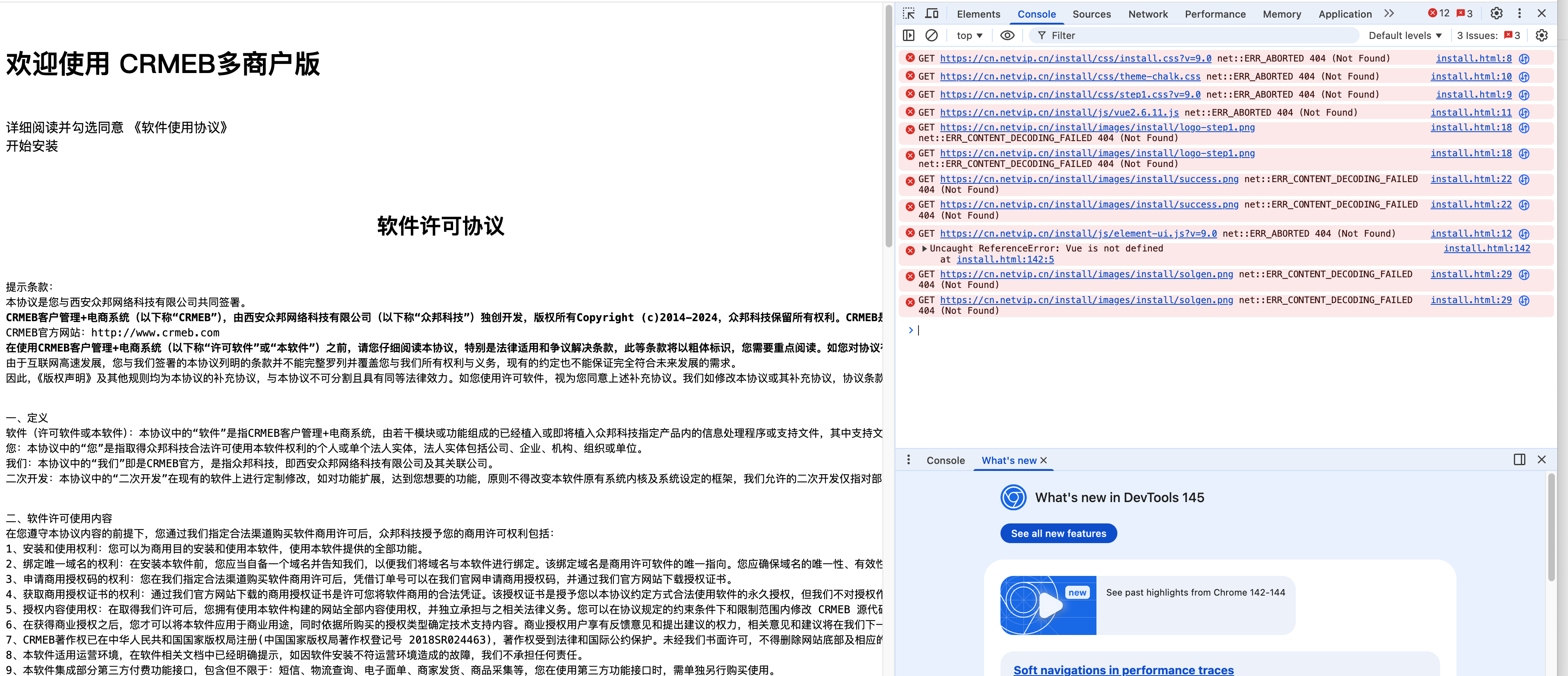Open the drawer three-dot menu
The width and height of the screenshot is (1568, 676).
pos(908,460)
